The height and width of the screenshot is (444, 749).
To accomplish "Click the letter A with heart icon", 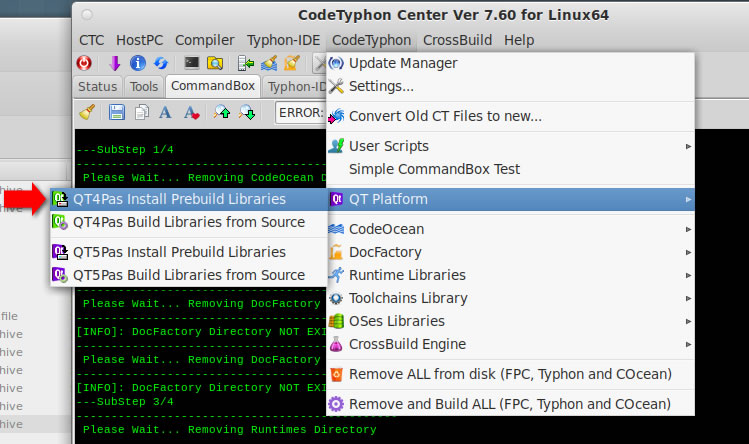I will click(192, 112).
